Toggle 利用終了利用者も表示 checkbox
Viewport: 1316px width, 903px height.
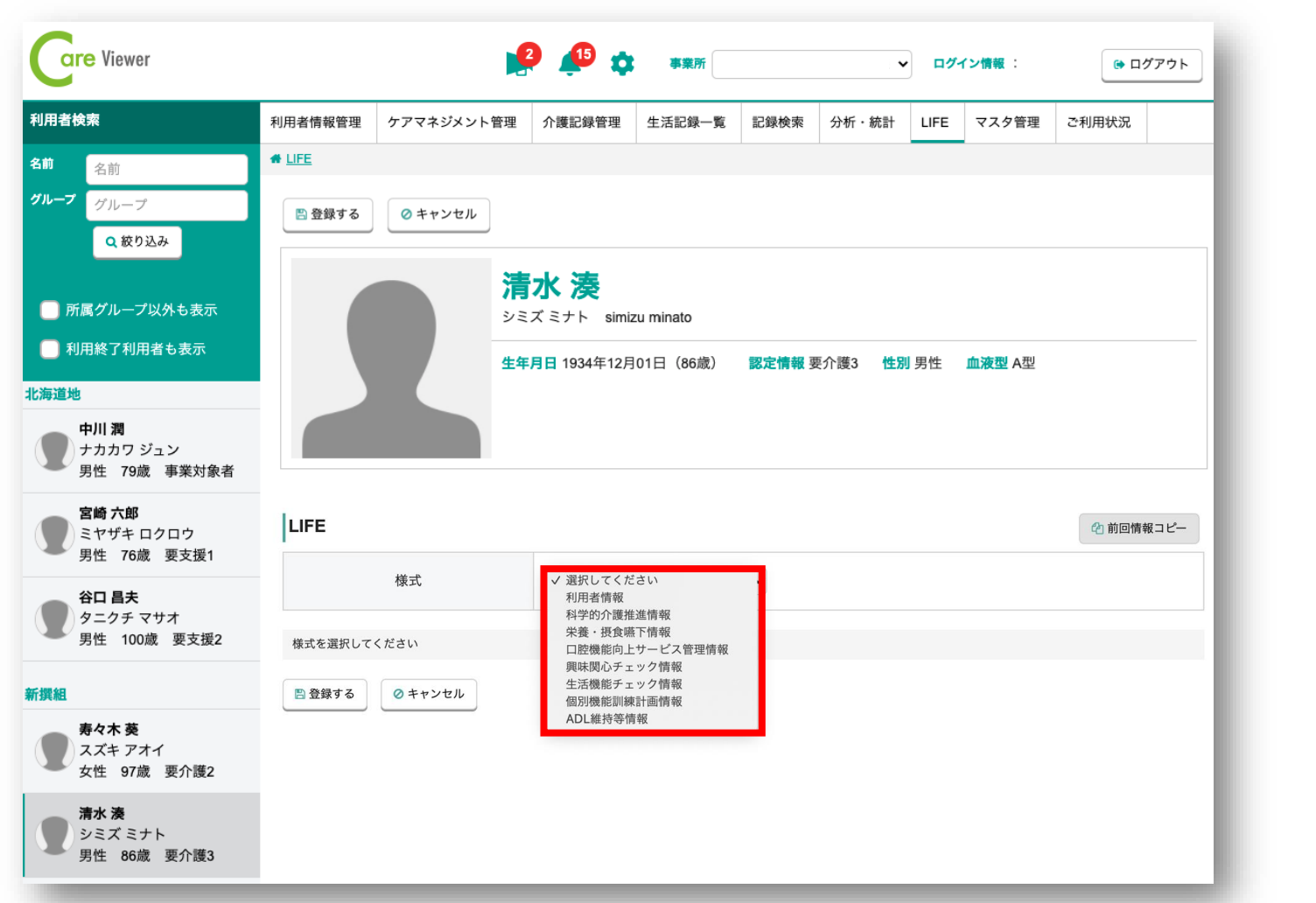tap(50, 349)
